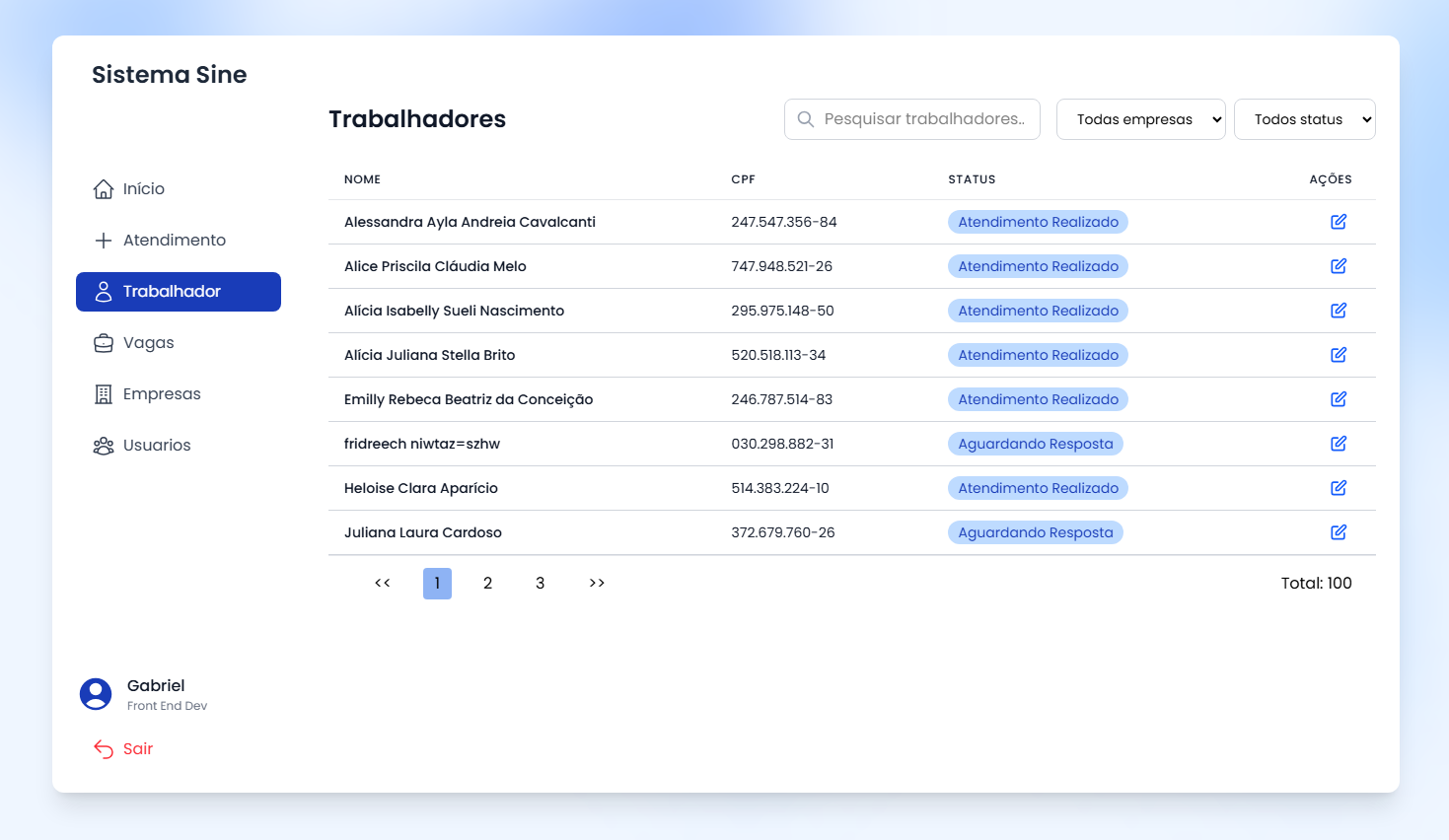Image resolution: width=1449 pixels, height=840 pixels.
Task: Expand the Todos status filter
Action: (1304, 119)
